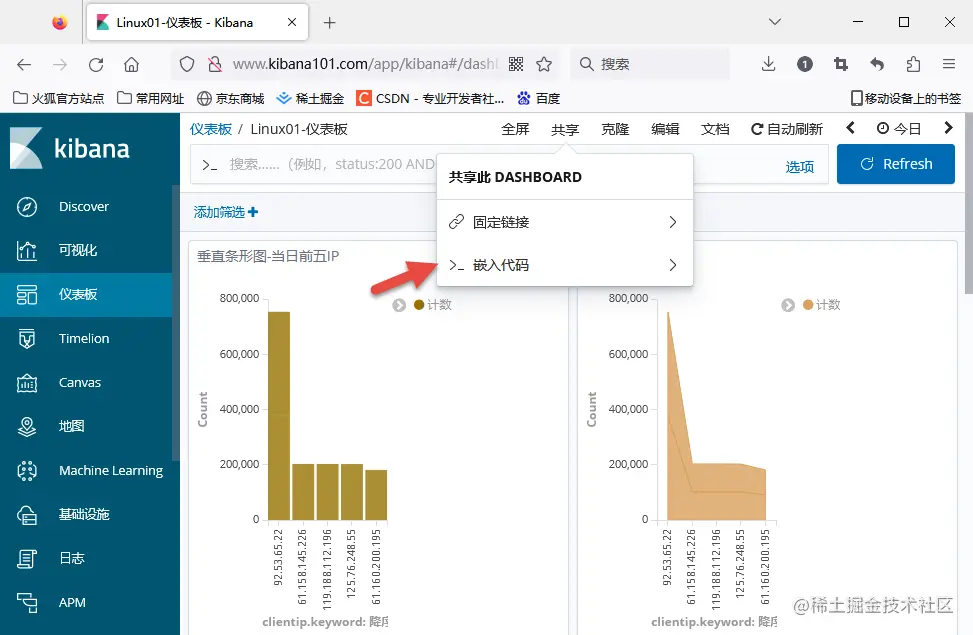Click the notification badge icon with 1
Screen dimensions: 973x635
click(x=805, y=64)
